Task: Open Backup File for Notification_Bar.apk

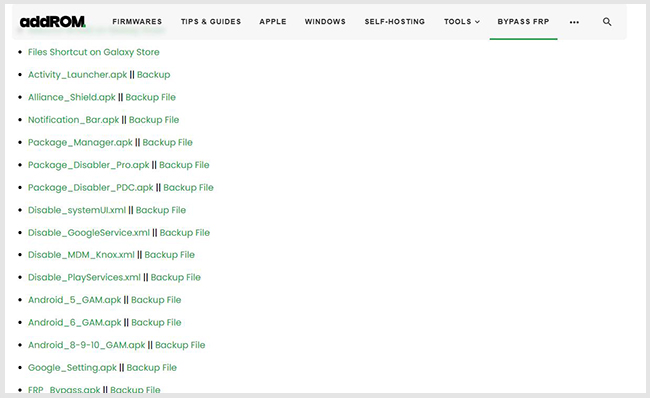Action: click(154, 120)
